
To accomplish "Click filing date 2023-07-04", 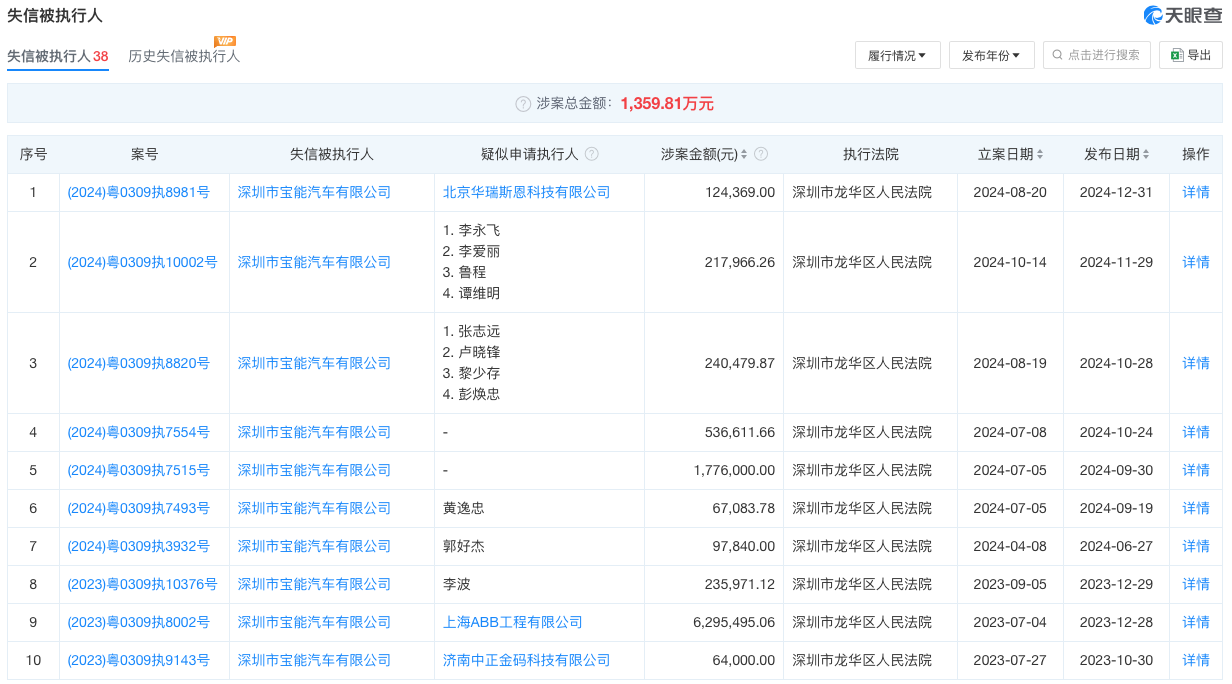I will (x=1010, y=622).
